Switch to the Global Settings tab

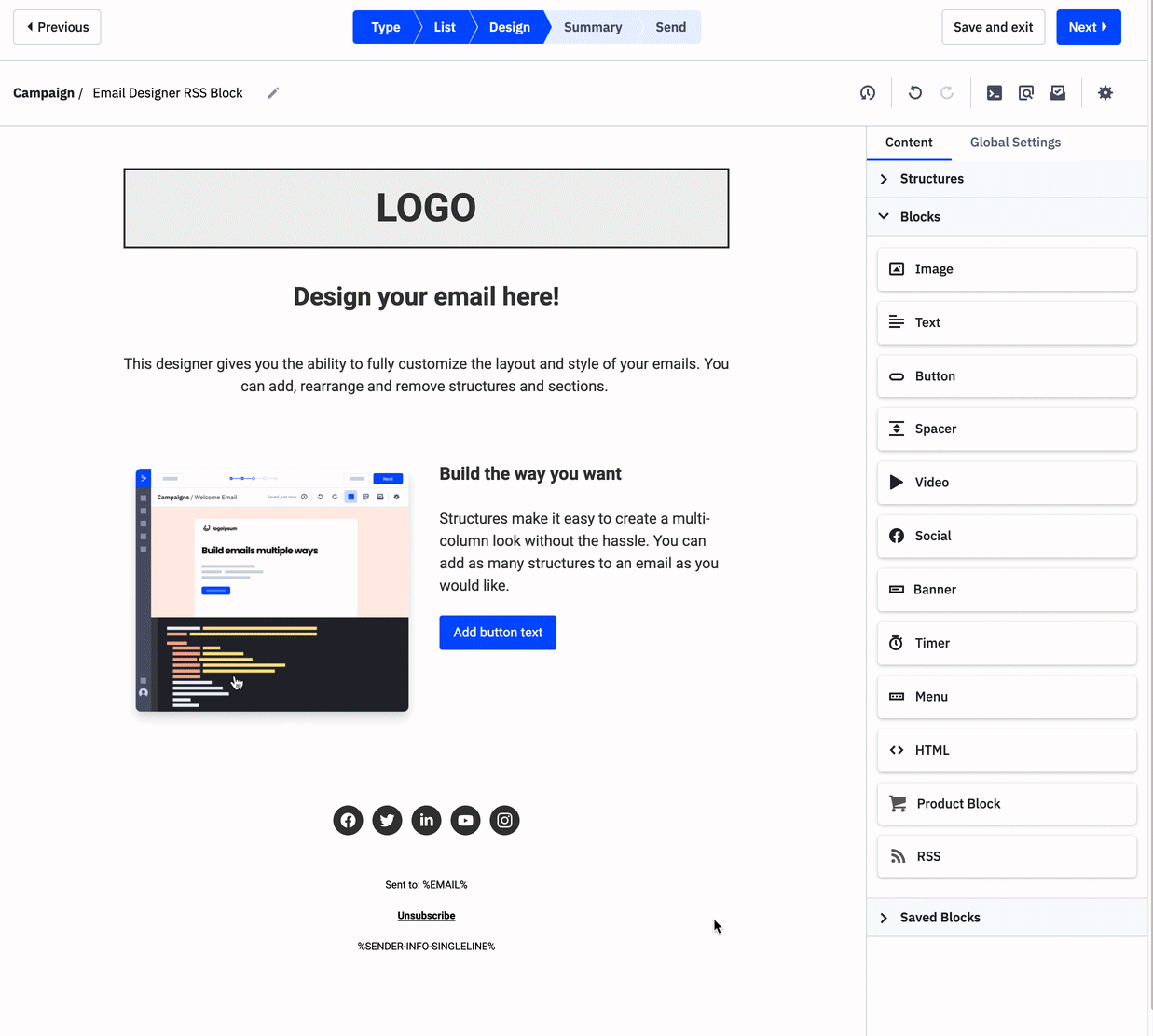tap(1015, 142)
